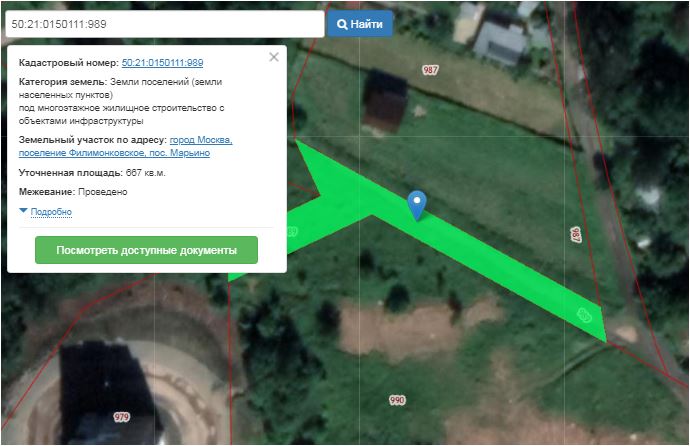Screen dimensions: 690x446
Task: Click the blue Найти search button
Action: pos(360,24)
